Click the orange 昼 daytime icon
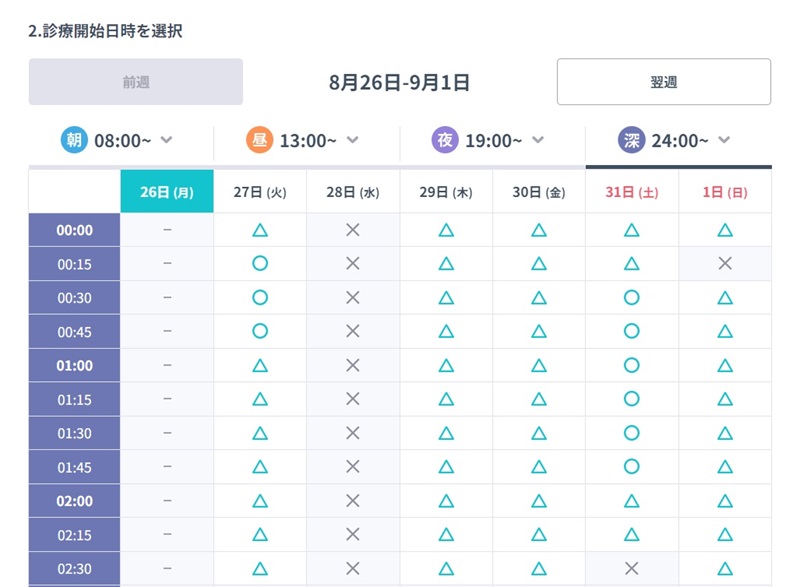This screenshot has width=800, height=587. (260, 140)
